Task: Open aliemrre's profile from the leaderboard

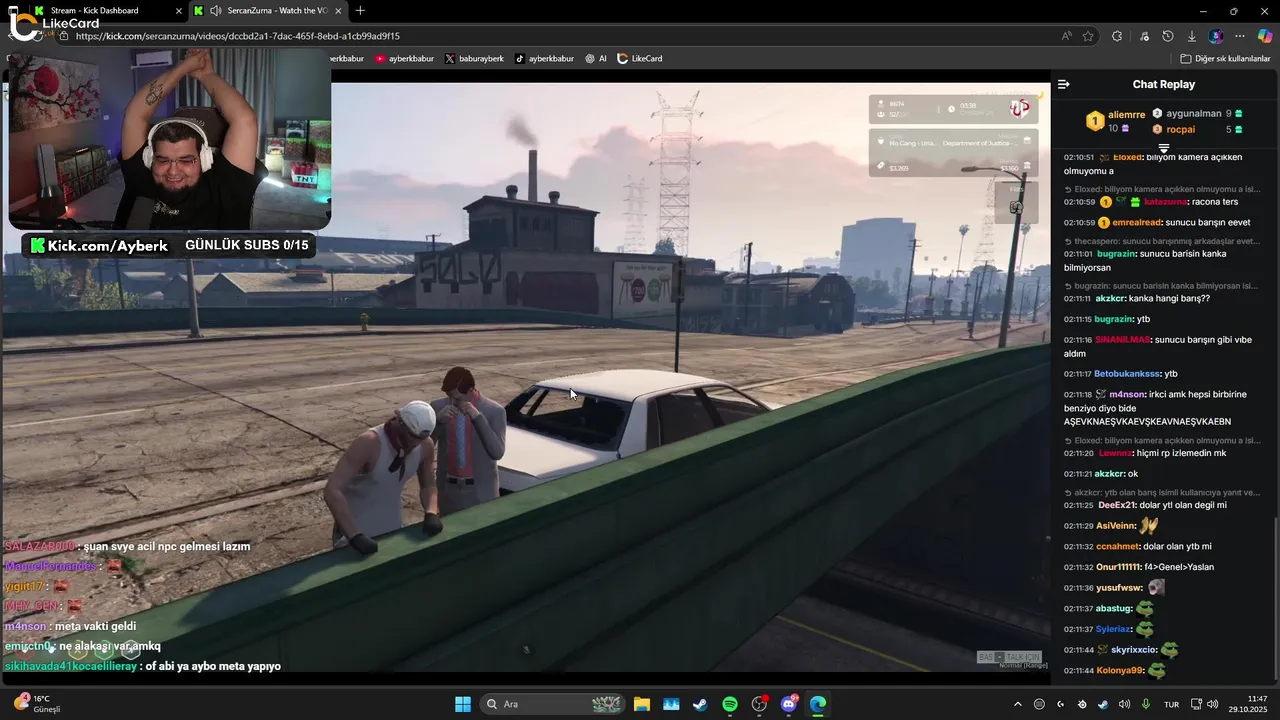Action: (1126, 115)
